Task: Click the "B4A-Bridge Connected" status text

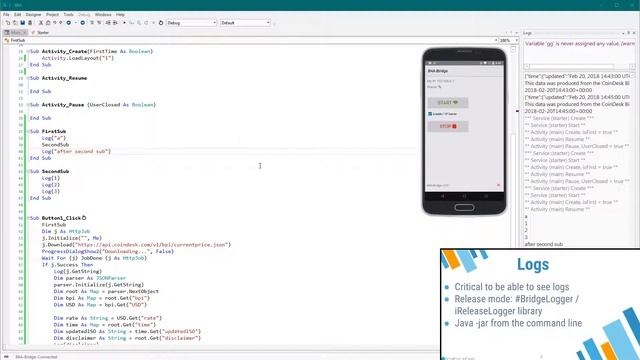Action: pos(36,357)
